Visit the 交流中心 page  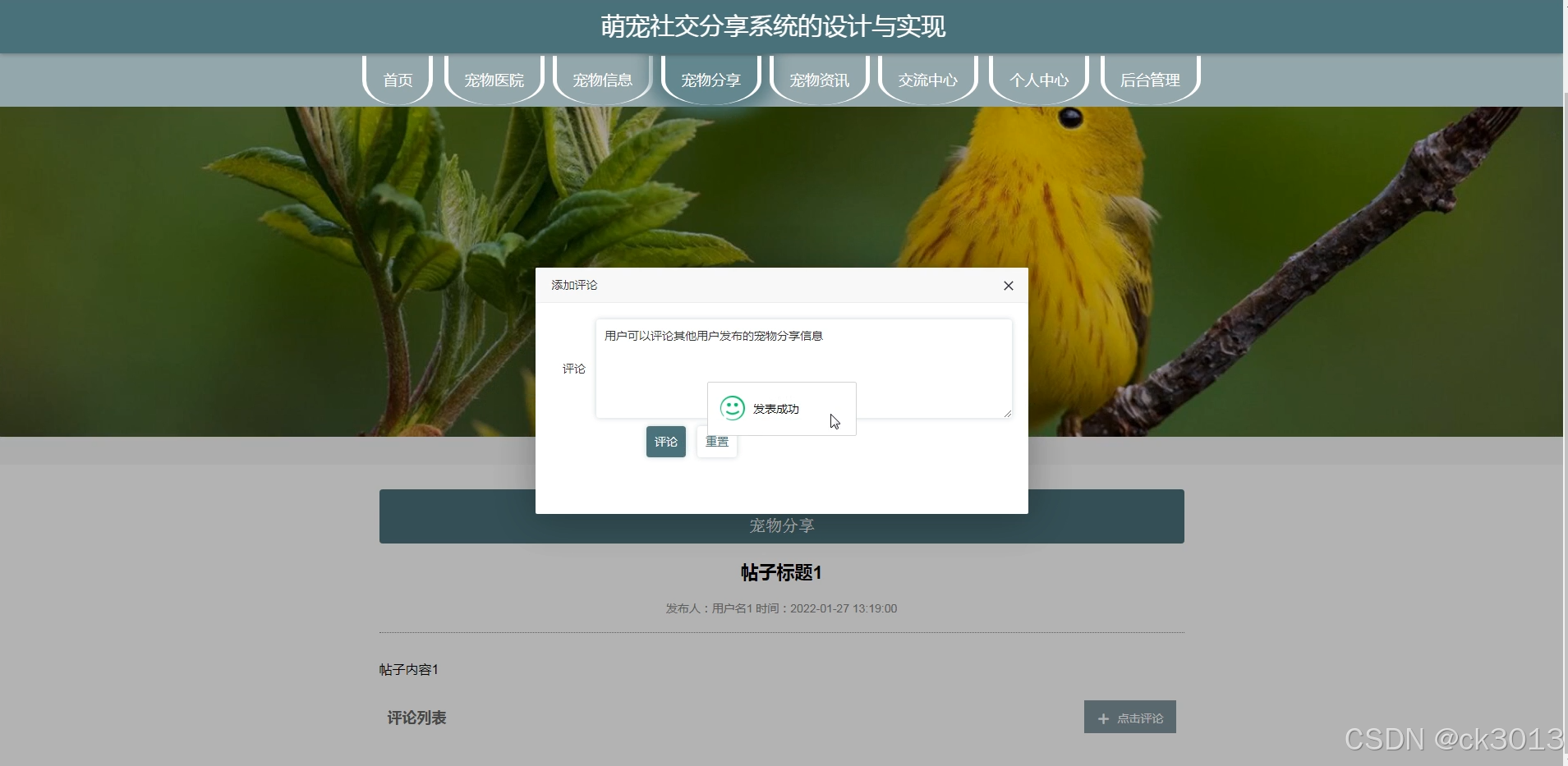(927, 80)
